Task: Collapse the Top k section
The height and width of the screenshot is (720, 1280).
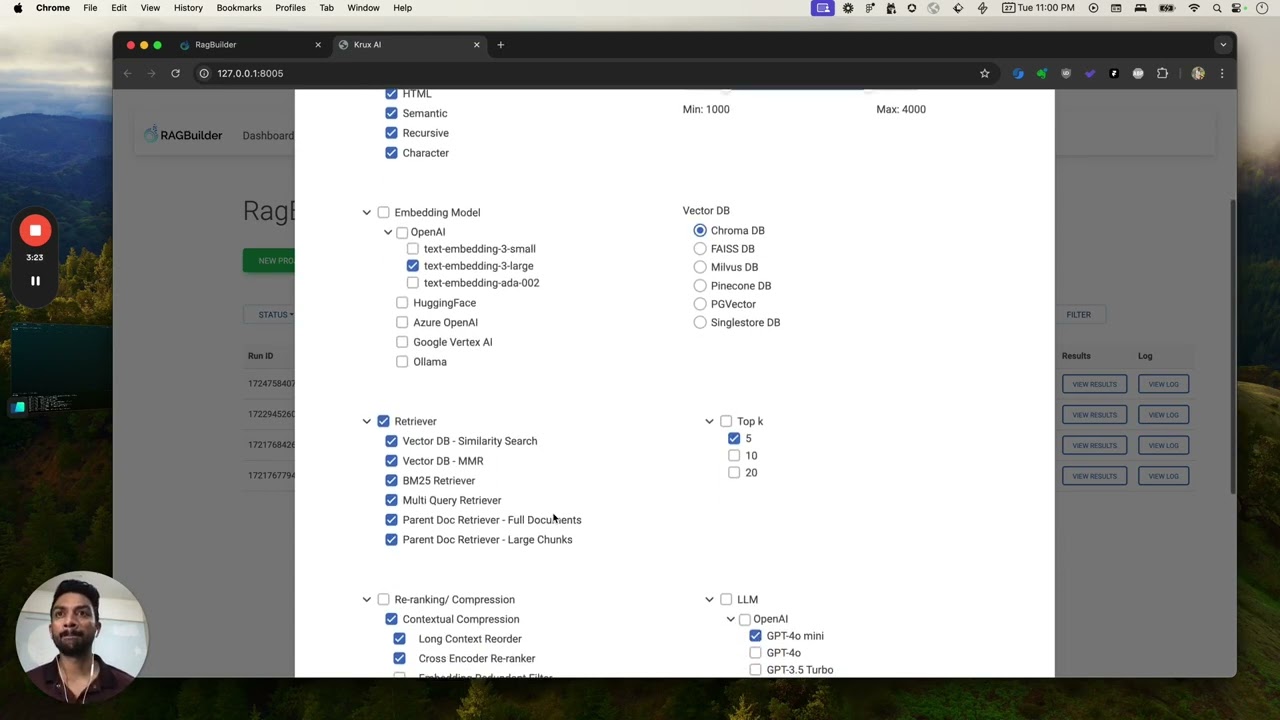Action: (709, 422)
